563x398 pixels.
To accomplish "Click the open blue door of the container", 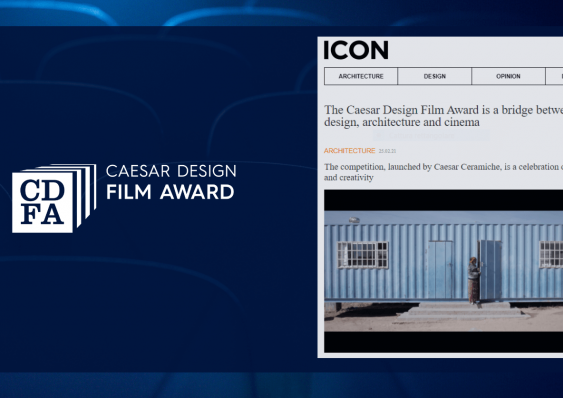I will tap(490, 270).
